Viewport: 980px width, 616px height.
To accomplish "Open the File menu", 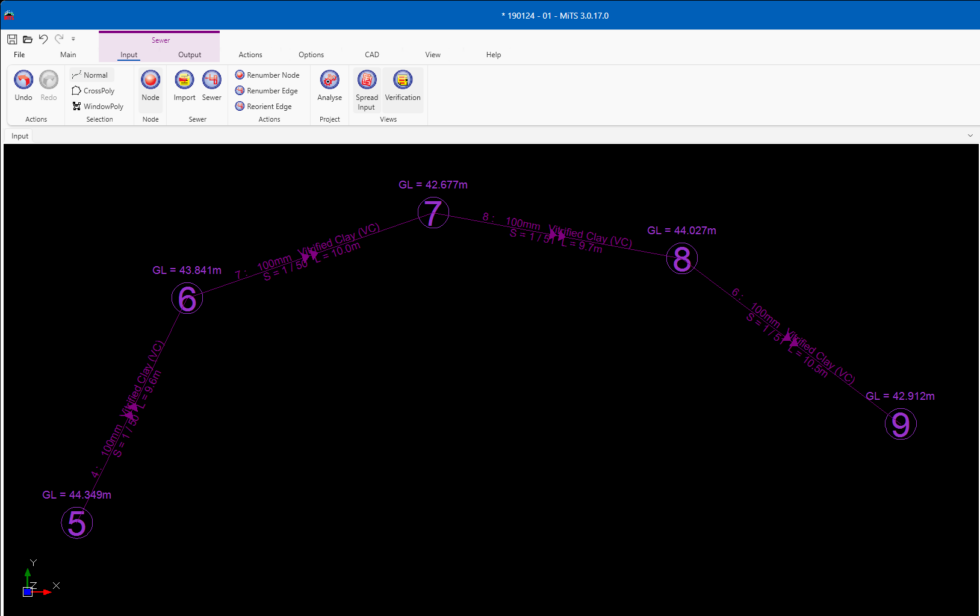I will pyautogui.click(x=19, y=55).
